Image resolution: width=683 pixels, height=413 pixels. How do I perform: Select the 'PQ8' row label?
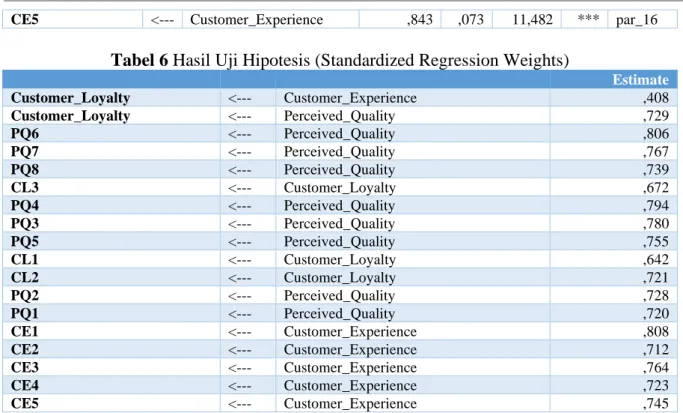(25, 169)
